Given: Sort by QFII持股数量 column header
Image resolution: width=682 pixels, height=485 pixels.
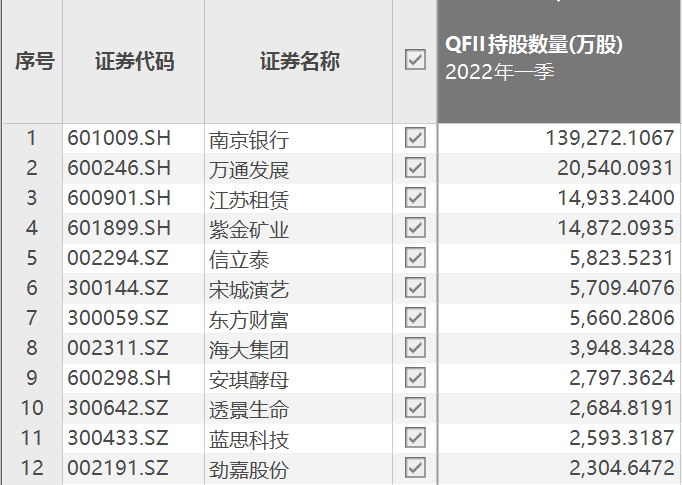Looking at the screenshot, I should click(x=559, y=61).
